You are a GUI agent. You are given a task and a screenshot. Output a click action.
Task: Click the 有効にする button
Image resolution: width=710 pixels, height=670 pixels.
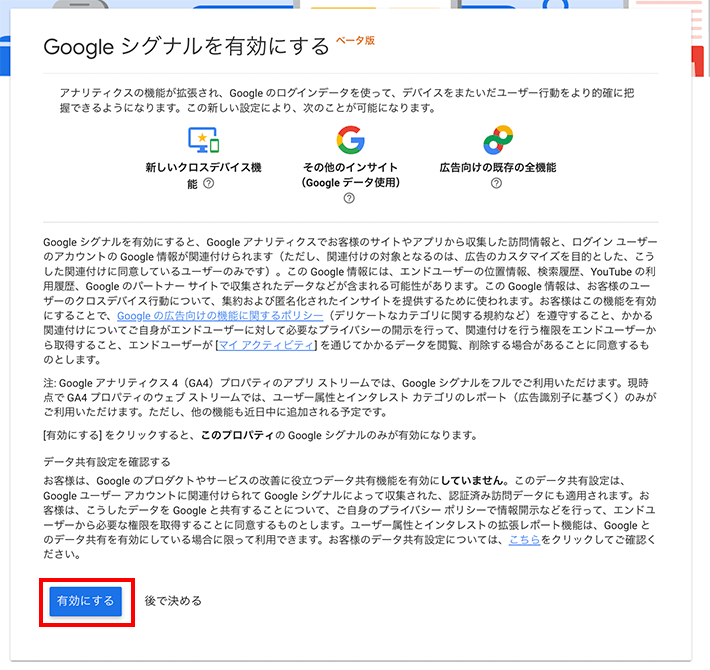pos(86,601)
